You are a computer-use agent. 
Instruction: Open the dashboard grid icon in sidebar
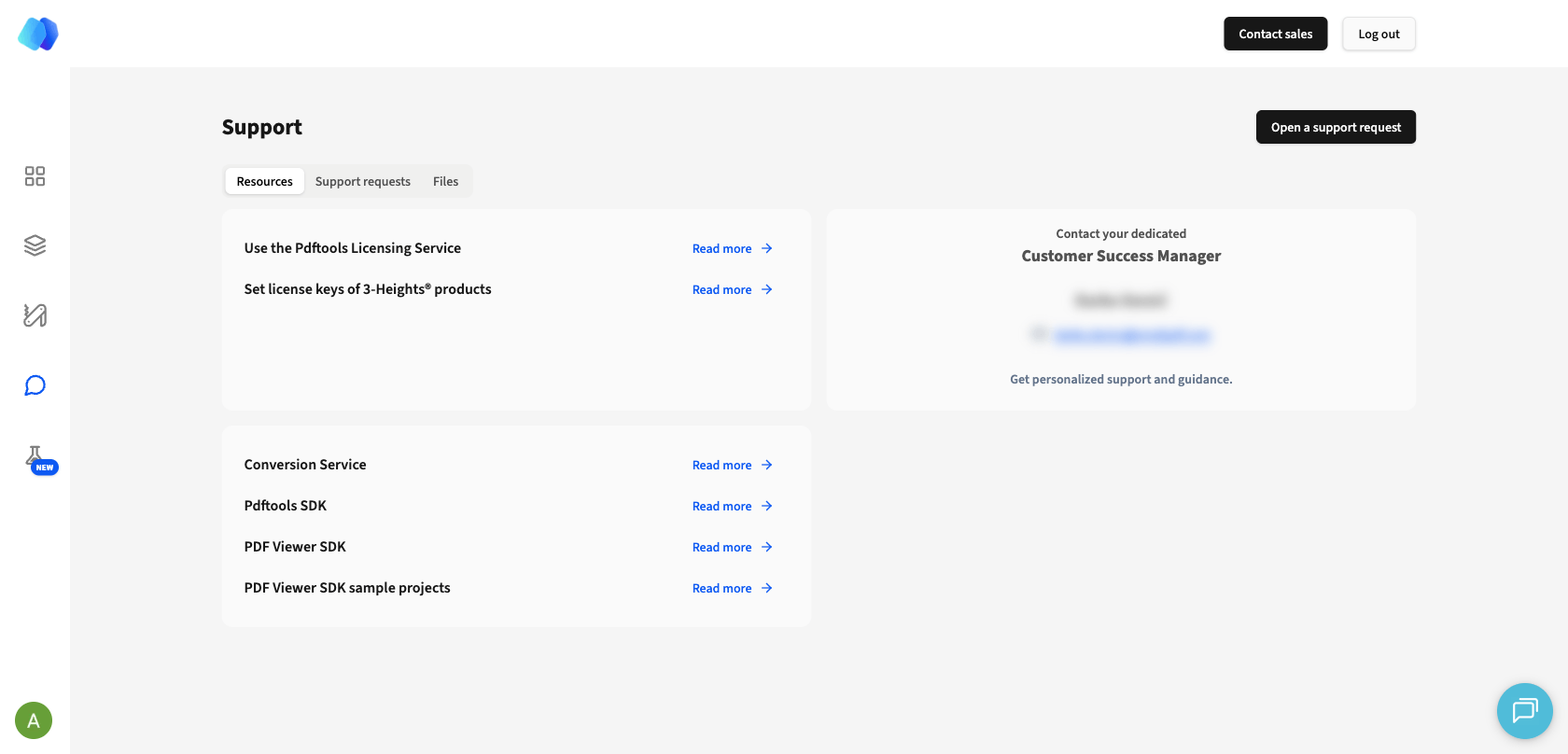click(35, 176)
